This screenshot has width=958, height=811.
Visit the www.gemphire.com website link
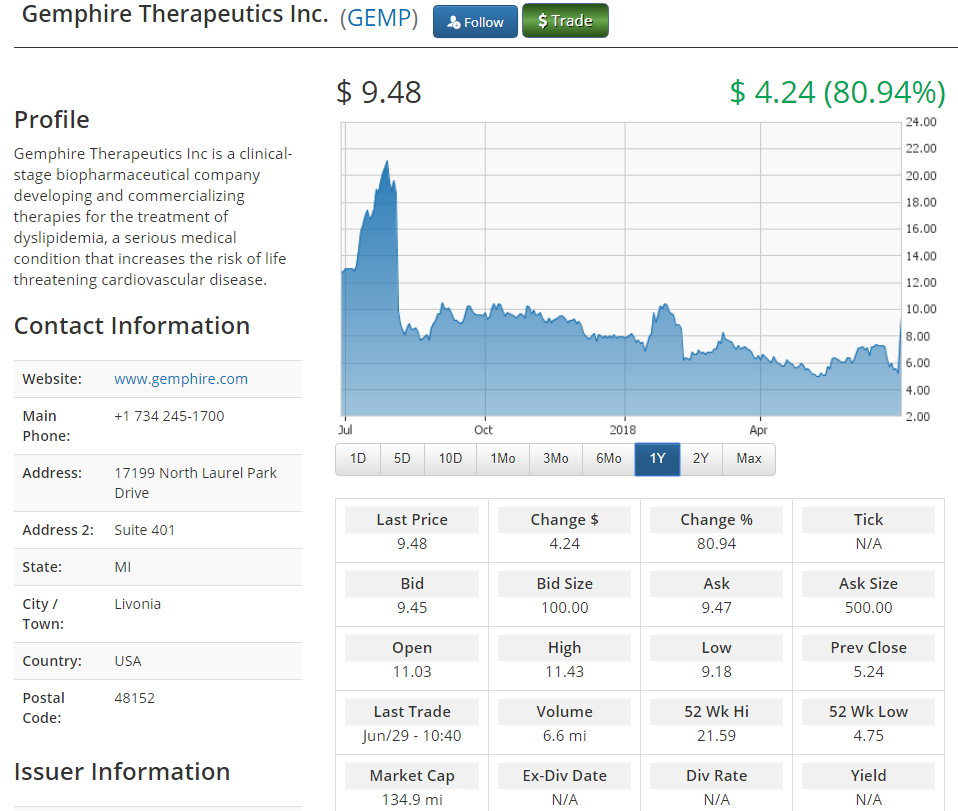(181, 379)
